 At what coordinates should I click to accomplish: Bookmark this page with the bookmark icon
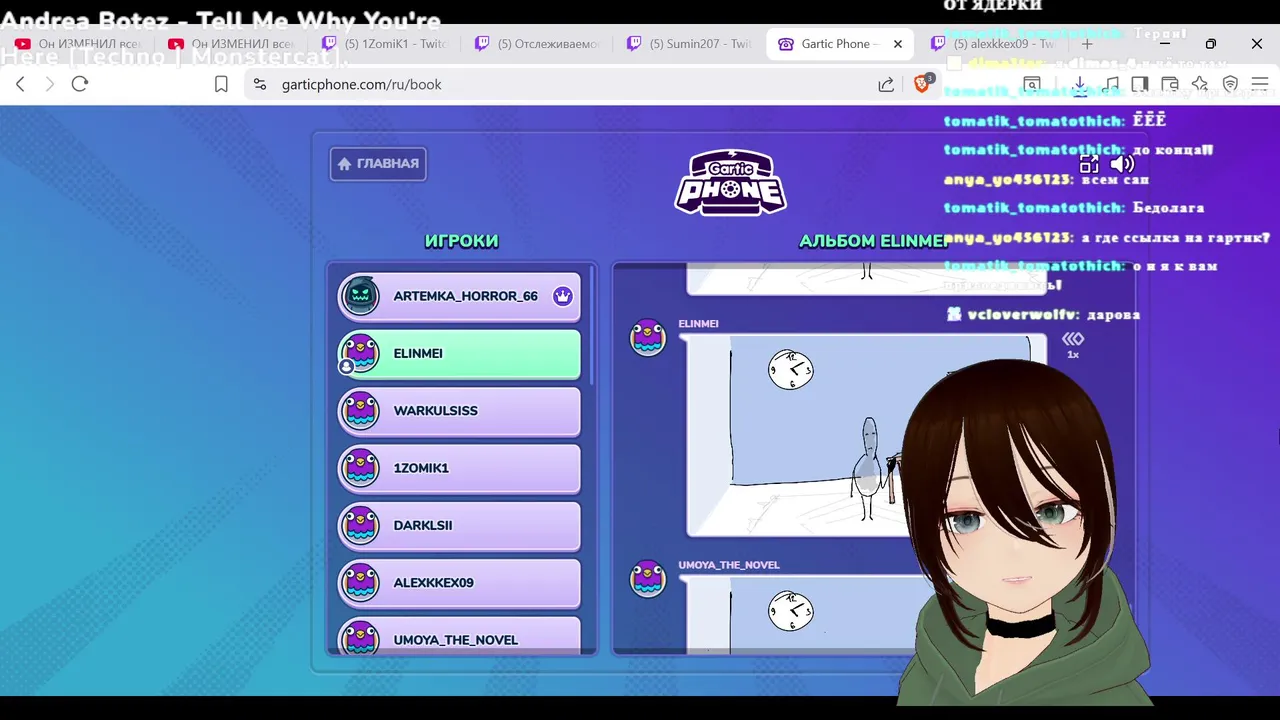click(x=221, y=85)
